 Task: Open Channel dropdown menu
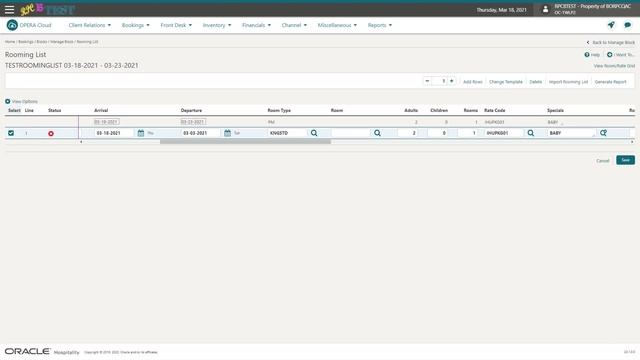point(294,25)
